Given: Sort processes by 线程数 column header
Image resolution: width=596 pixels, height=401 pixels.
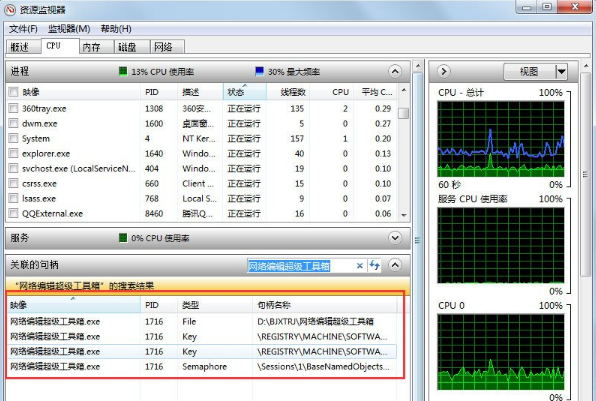Looking at the screenshot, I should tap(288, 92).
